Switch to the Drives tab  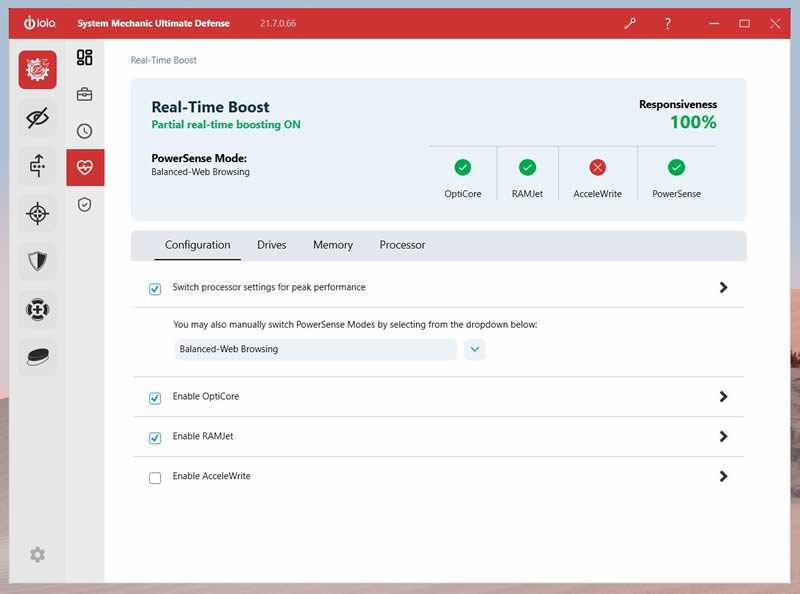pos(271,245)
